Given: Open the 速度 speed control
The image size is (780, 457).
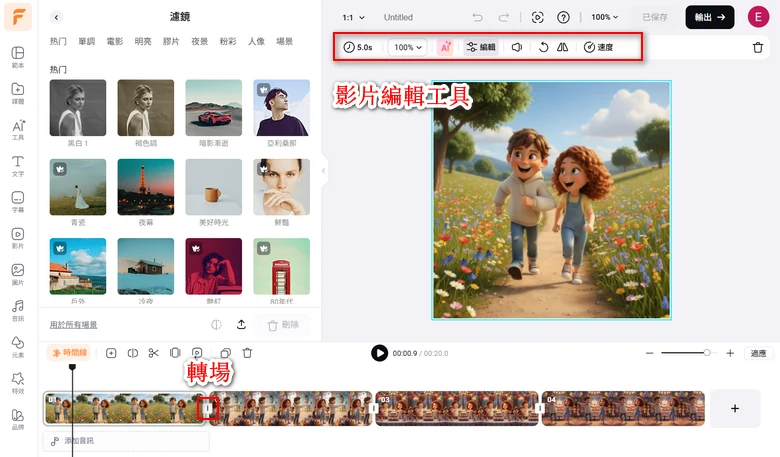Looking at the screenshot, I should tap(598, 47).
